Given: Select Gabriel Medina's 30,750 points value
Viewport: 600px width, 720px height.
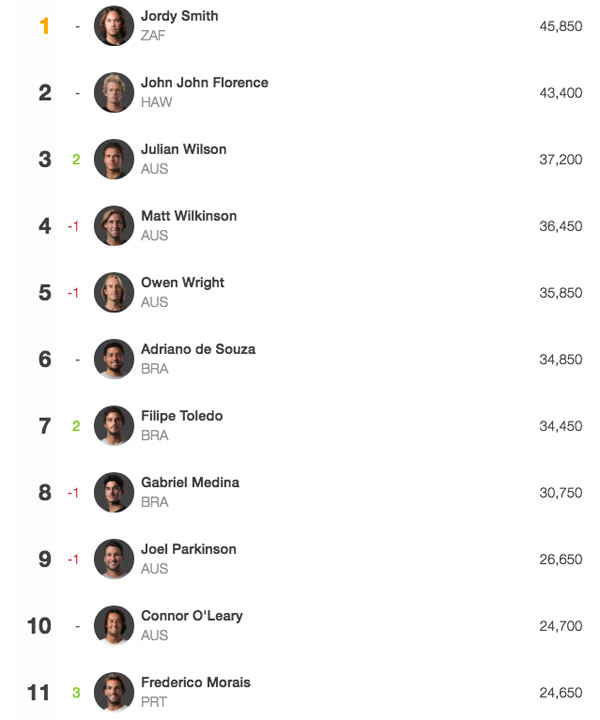Looking at the screenshot, I should (x=561, y=493).
